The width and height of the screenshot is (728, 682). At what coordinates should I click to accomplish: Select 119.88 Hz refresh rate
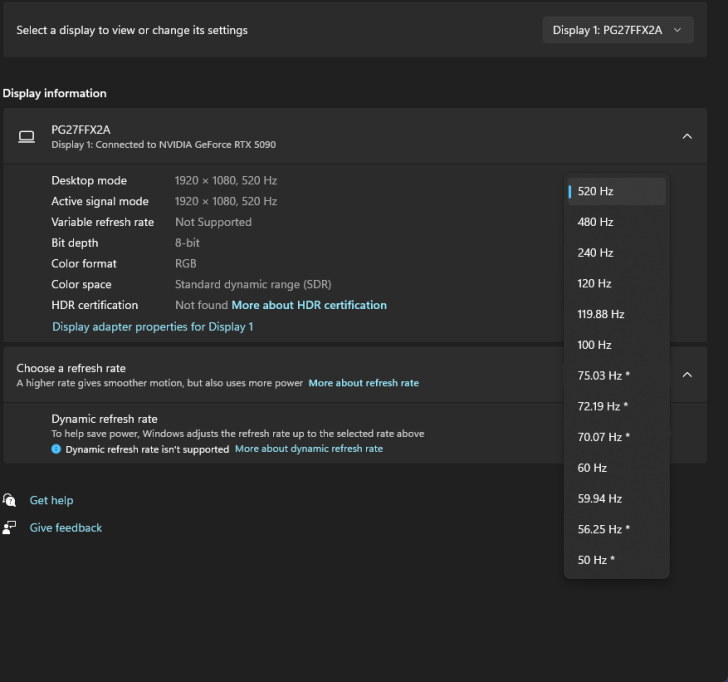point(617,314)
